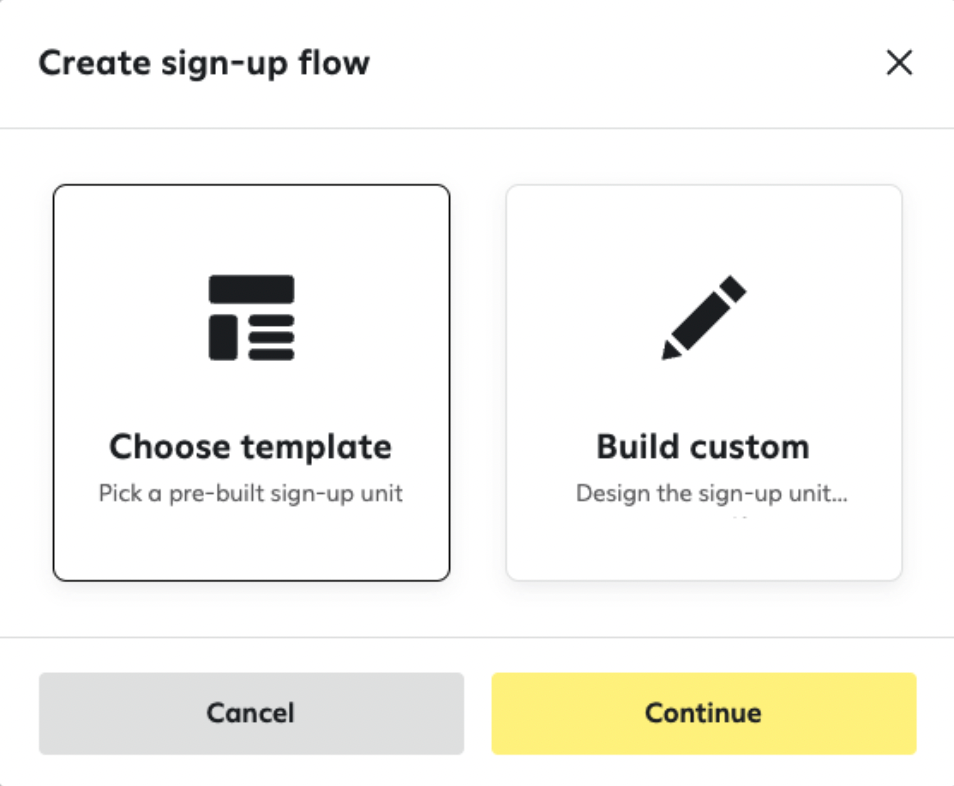Click the left block of the template icon
This screenshot has width=954, height=786.
[x=223, y=338]
